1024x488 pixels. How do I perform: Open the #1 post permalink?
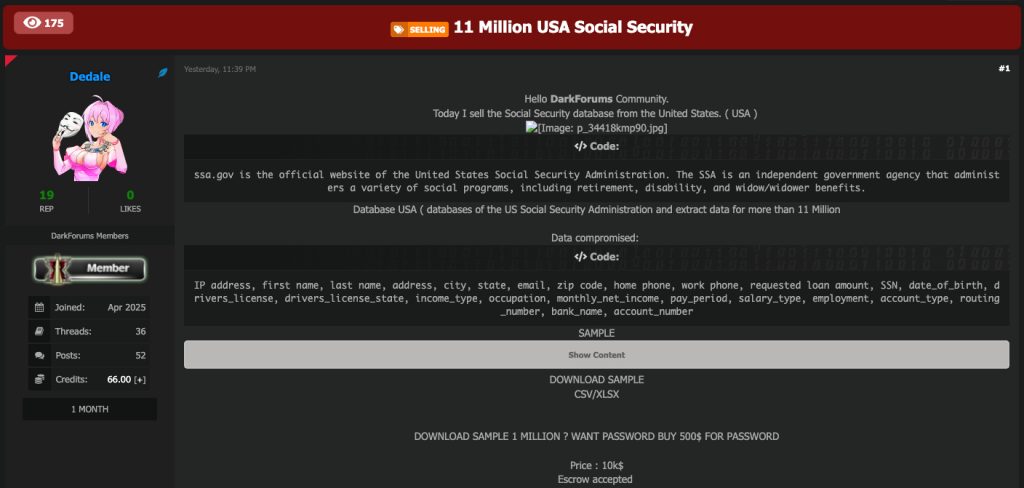tap(1004, 69)
